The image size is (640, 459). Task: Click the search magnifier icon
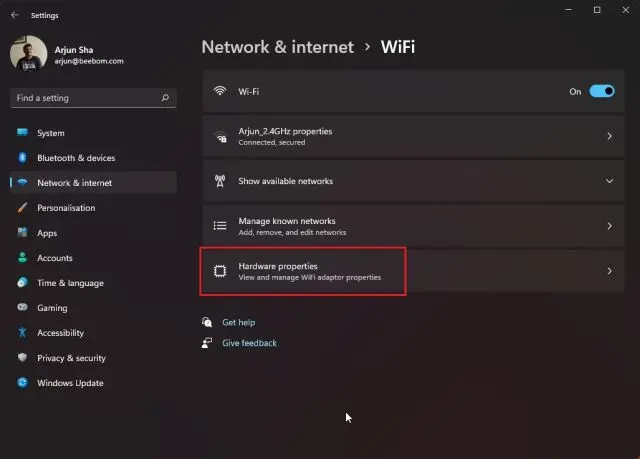(165, 98)
